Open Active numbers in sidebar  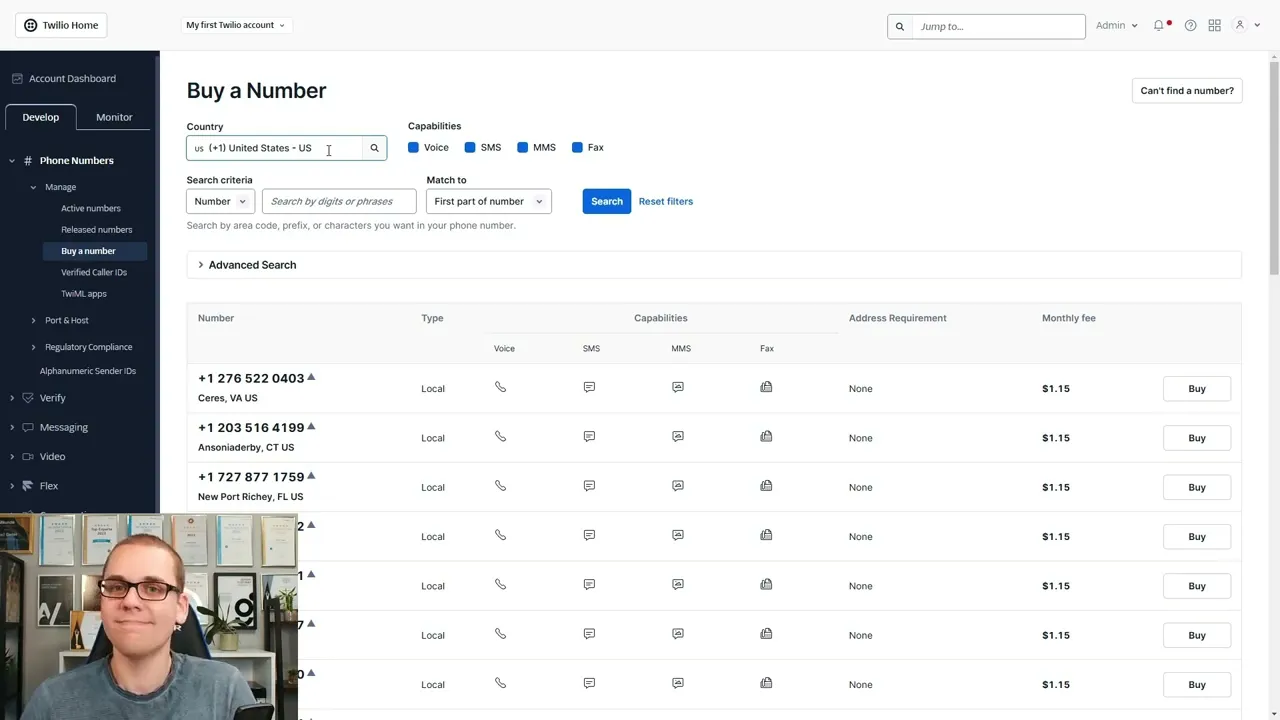(91, 208)
